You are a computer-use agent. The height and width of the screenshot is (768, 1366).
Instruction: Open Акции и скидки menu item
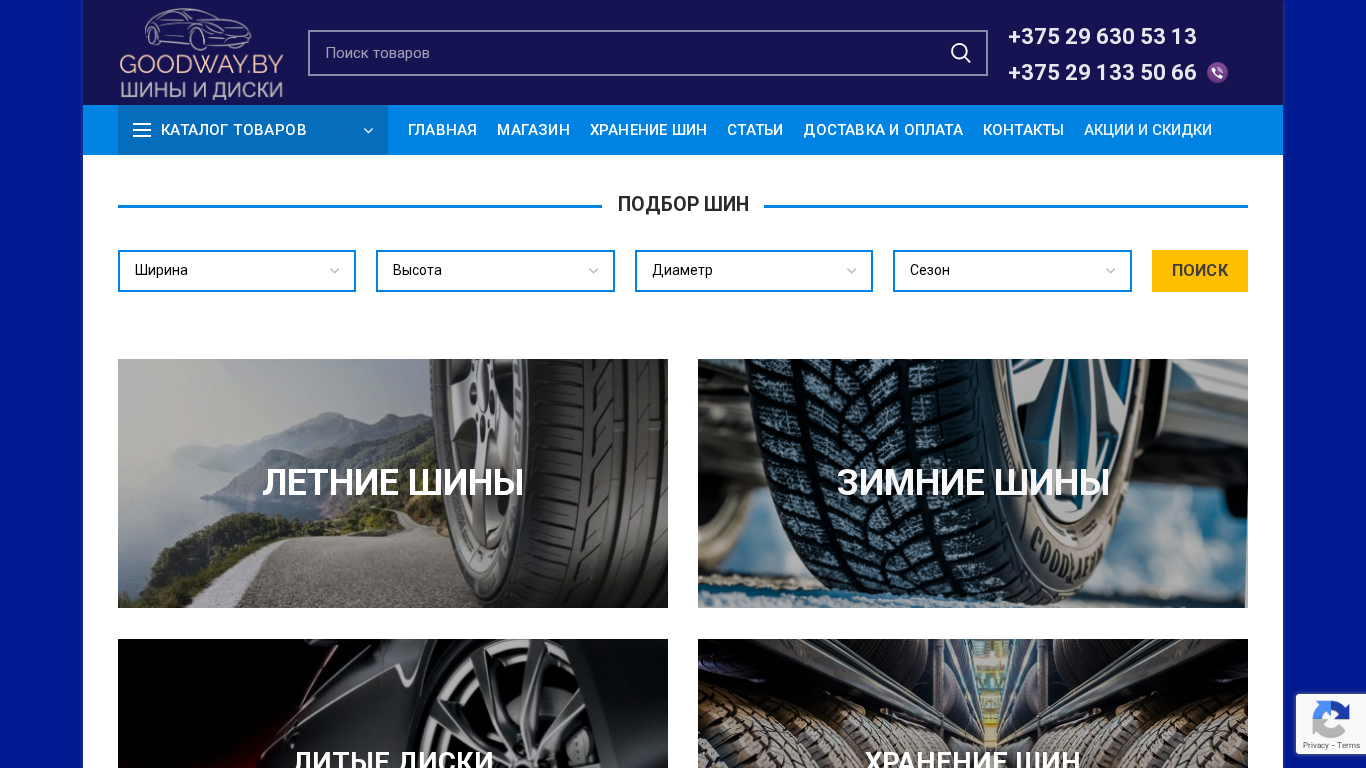(x=1148, y=130)
